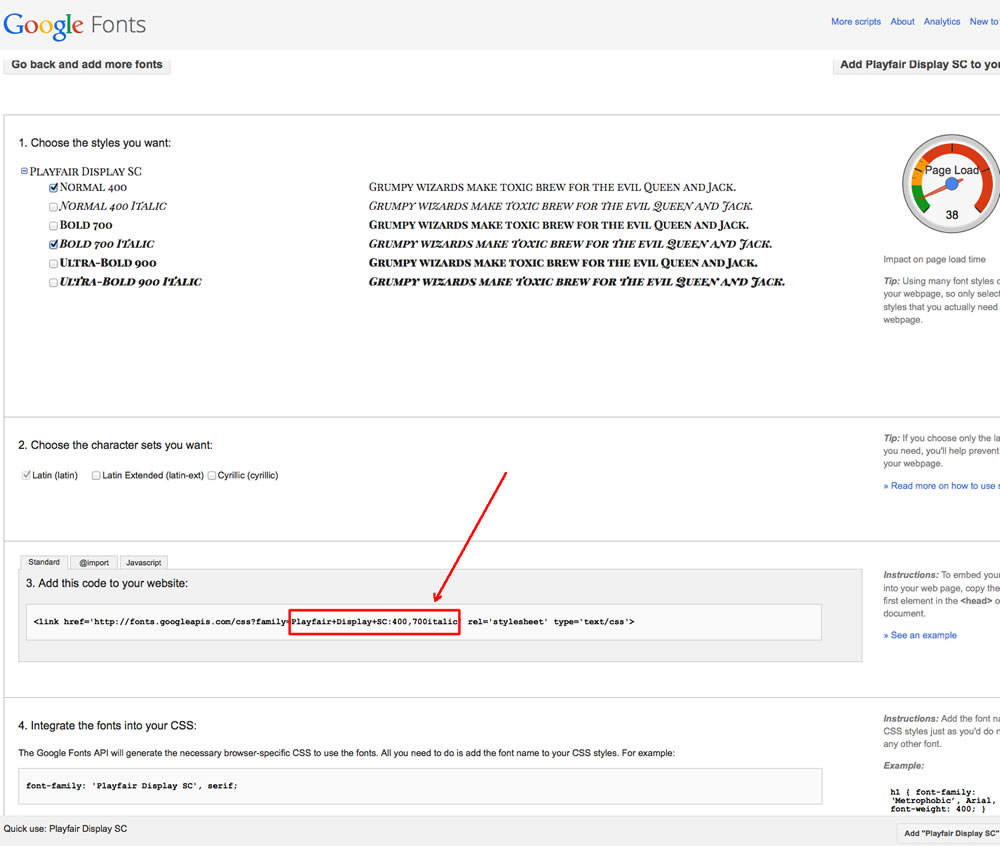Check the Cyrillic character set box

212,476
